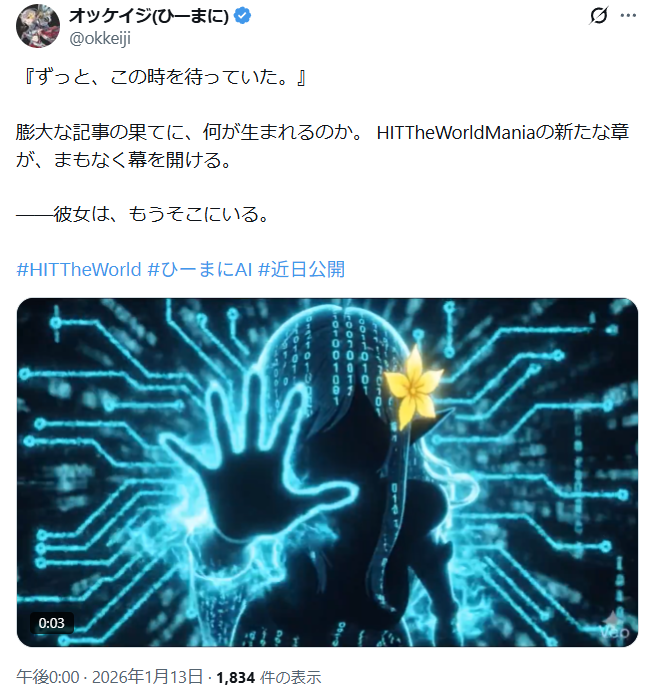Open the #ひーまにAI hashtag

[x=200, y=270]
